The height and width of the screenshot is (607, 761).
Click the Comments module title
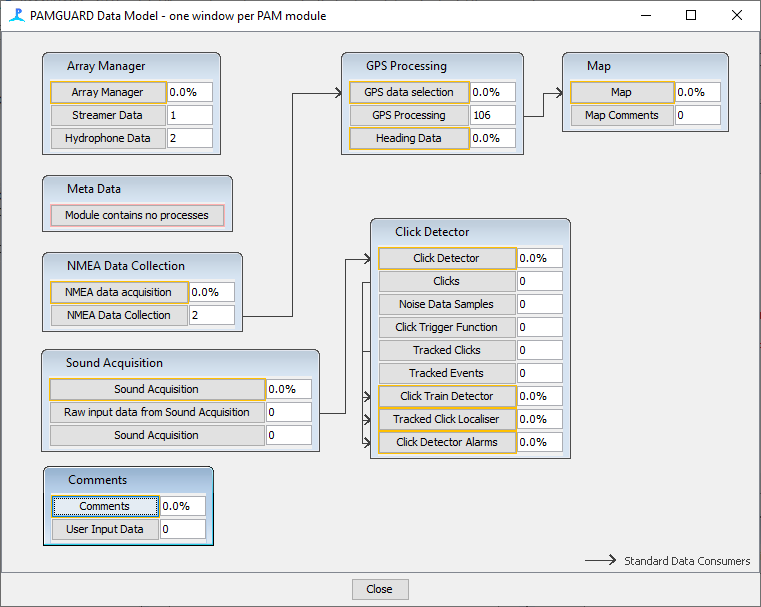click(x=97, y=480)
